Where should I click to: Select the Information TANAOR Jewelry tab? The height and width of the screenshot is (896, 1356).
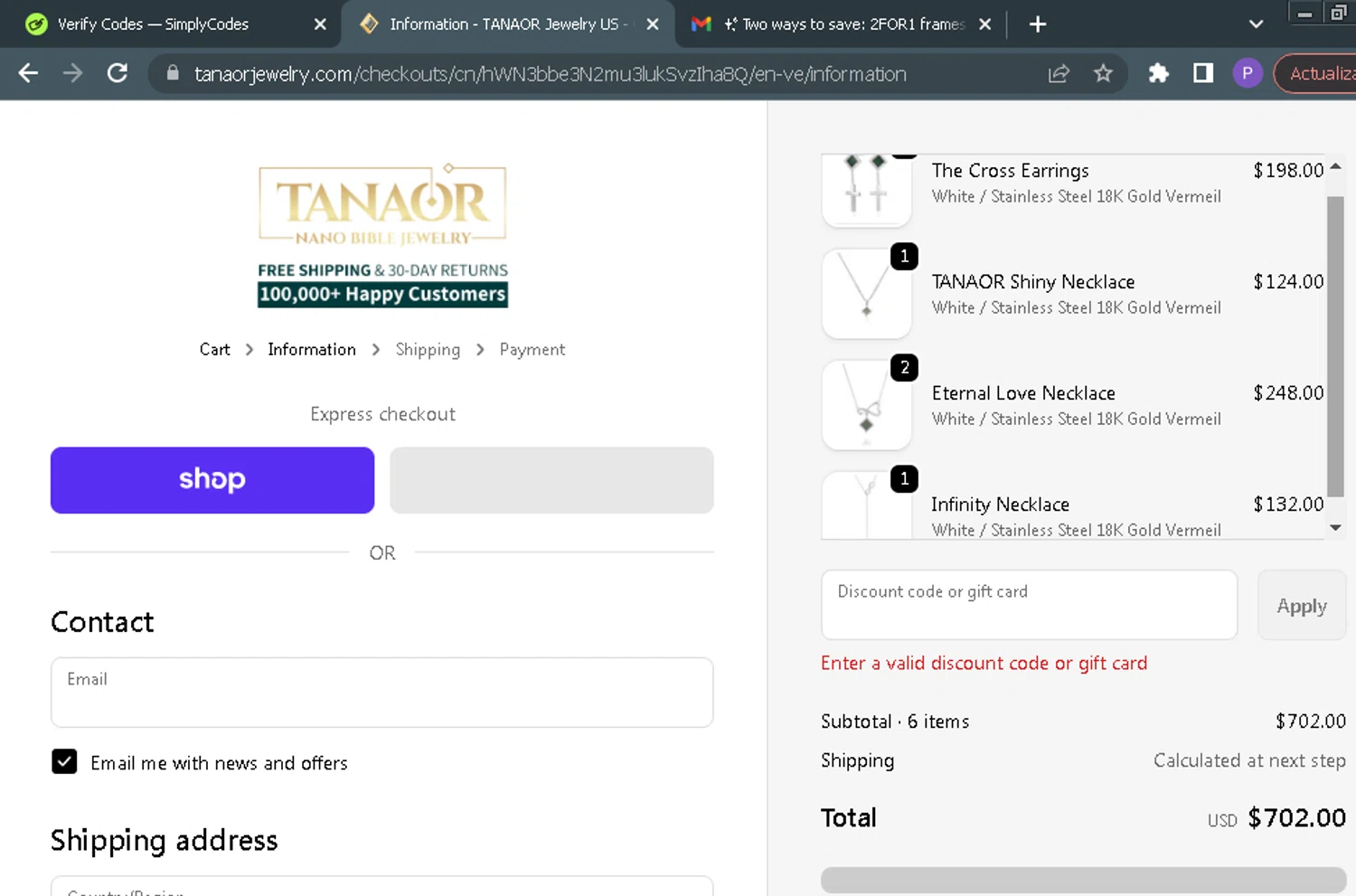(x=508, y=24)
